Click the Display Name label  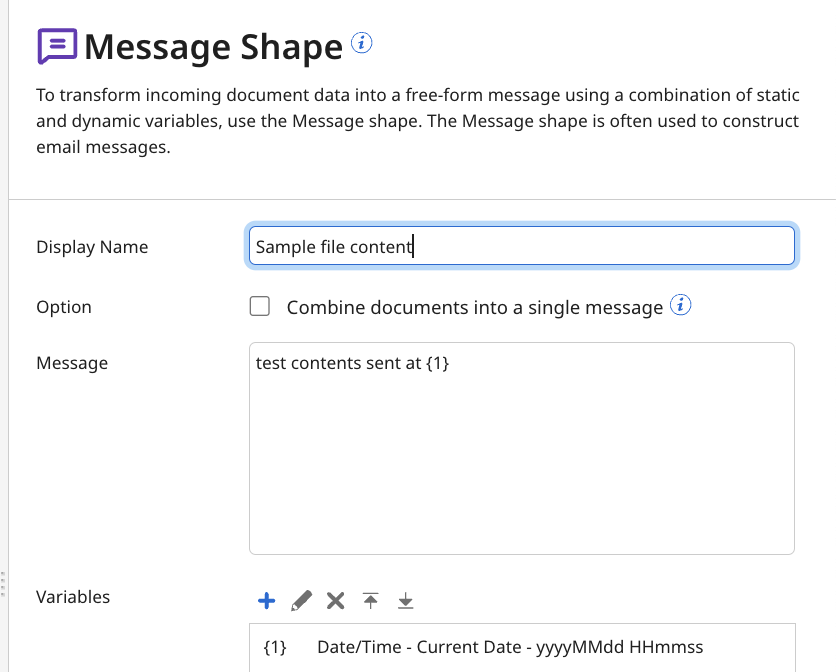(x=92, y=246)
